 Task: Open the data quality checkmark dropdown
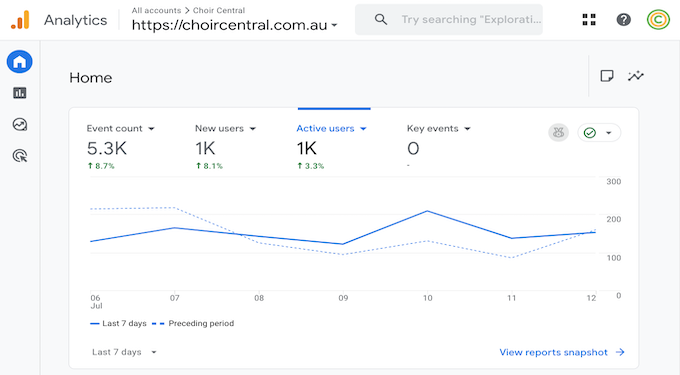coord(599,133)
